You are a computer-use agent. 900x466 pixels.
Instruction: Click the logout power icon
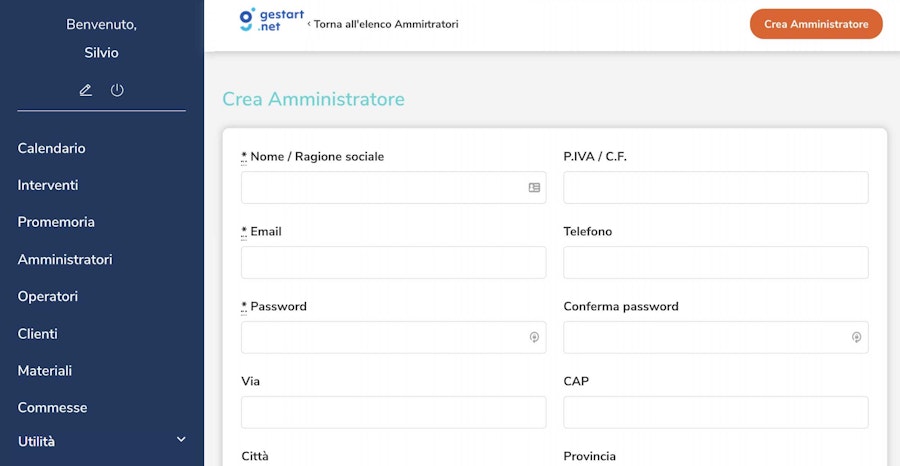tap(117, 90)
